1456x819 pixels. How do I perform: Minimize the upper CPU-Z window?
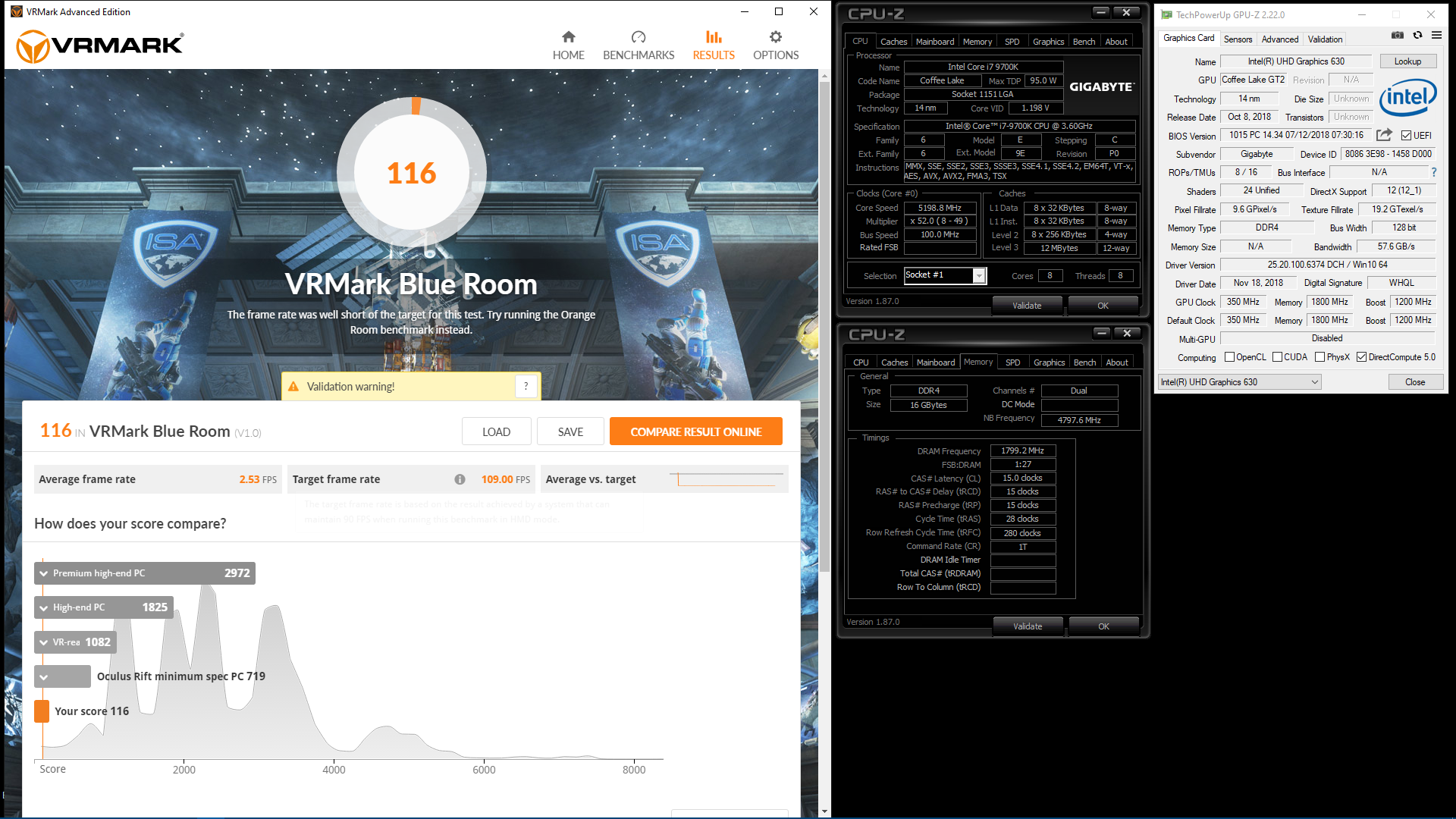[x=1101, y=12]
